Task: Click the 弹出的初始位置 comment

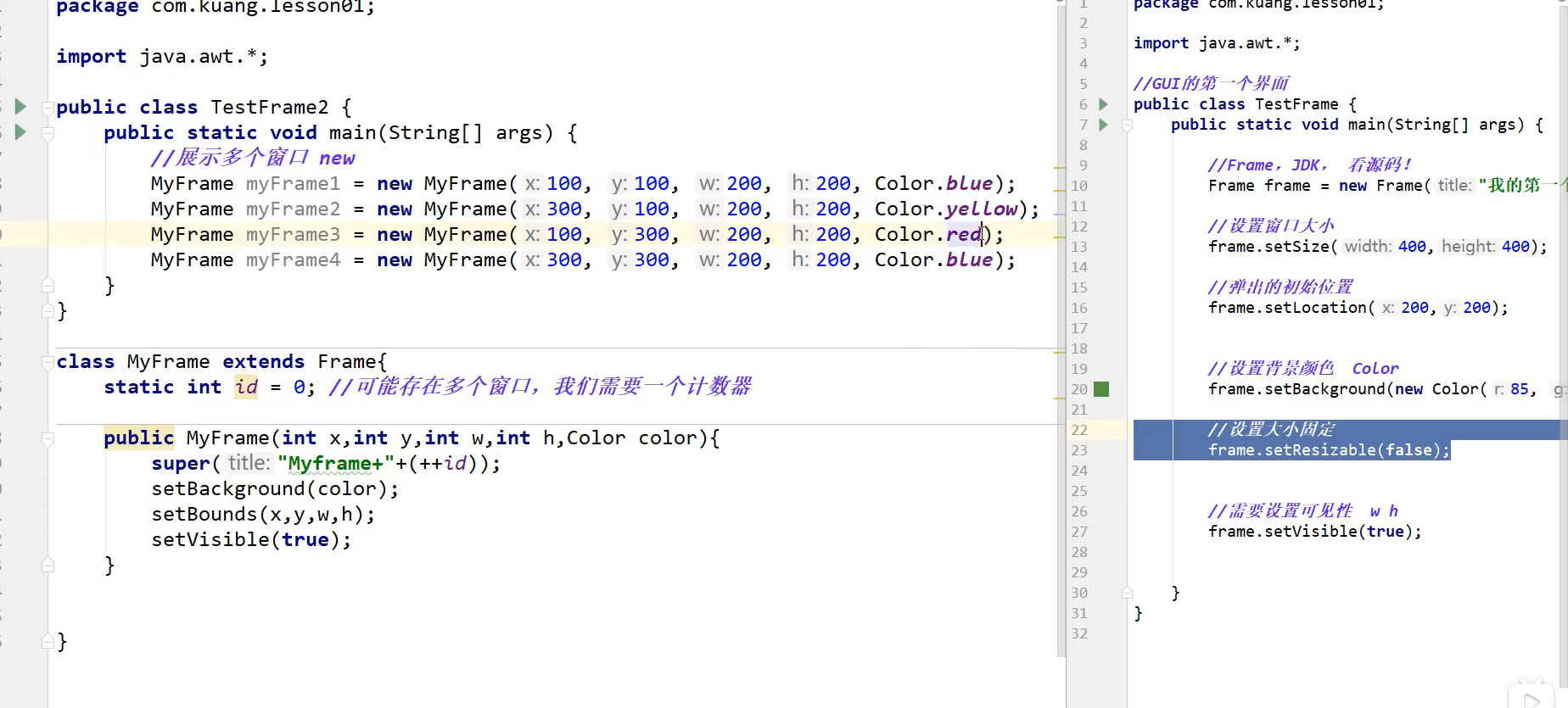Action: point(1280,287)
